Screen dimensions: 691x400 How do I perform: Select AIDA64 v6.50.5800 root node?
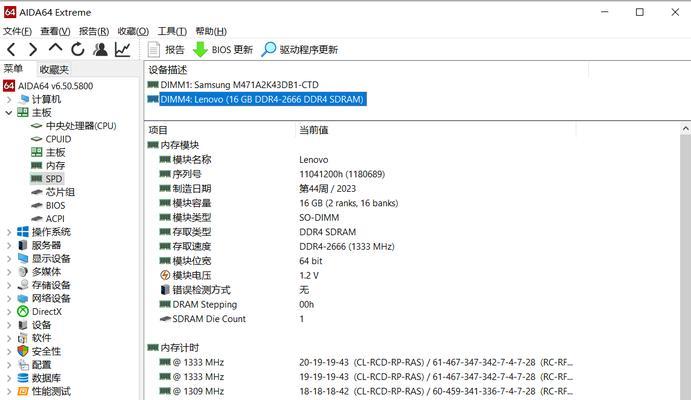point(48,86)
